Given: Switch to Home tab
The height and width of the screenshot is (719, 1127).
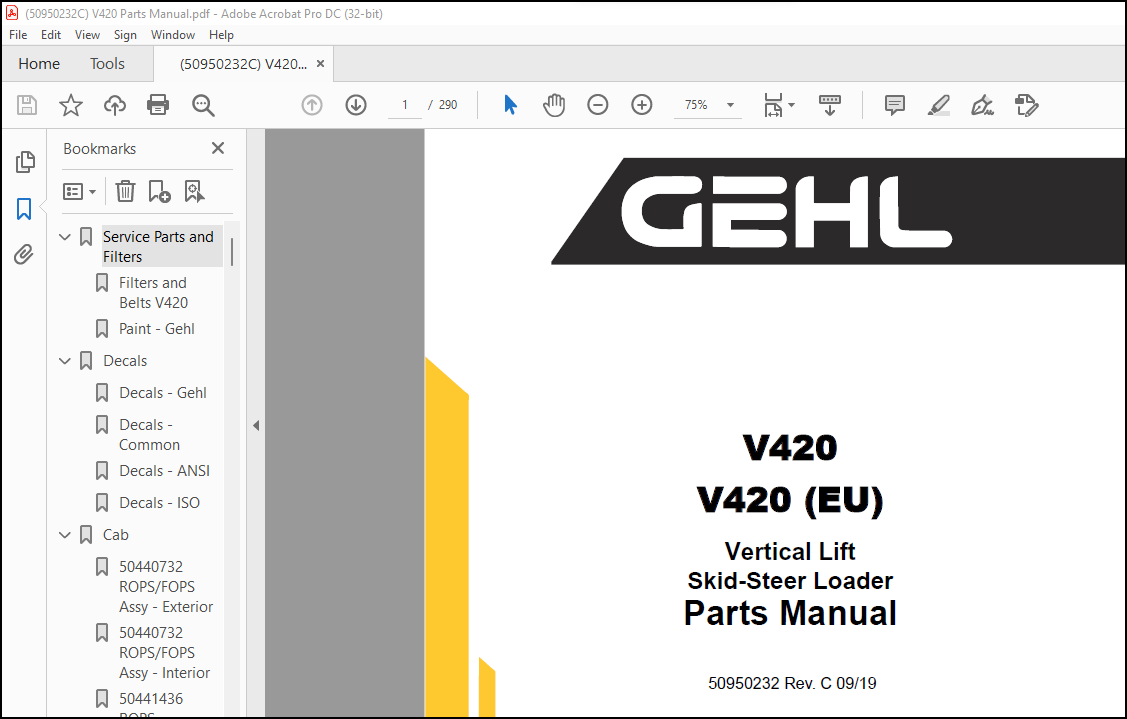Looking at the screenshot, I should point(39,64).
